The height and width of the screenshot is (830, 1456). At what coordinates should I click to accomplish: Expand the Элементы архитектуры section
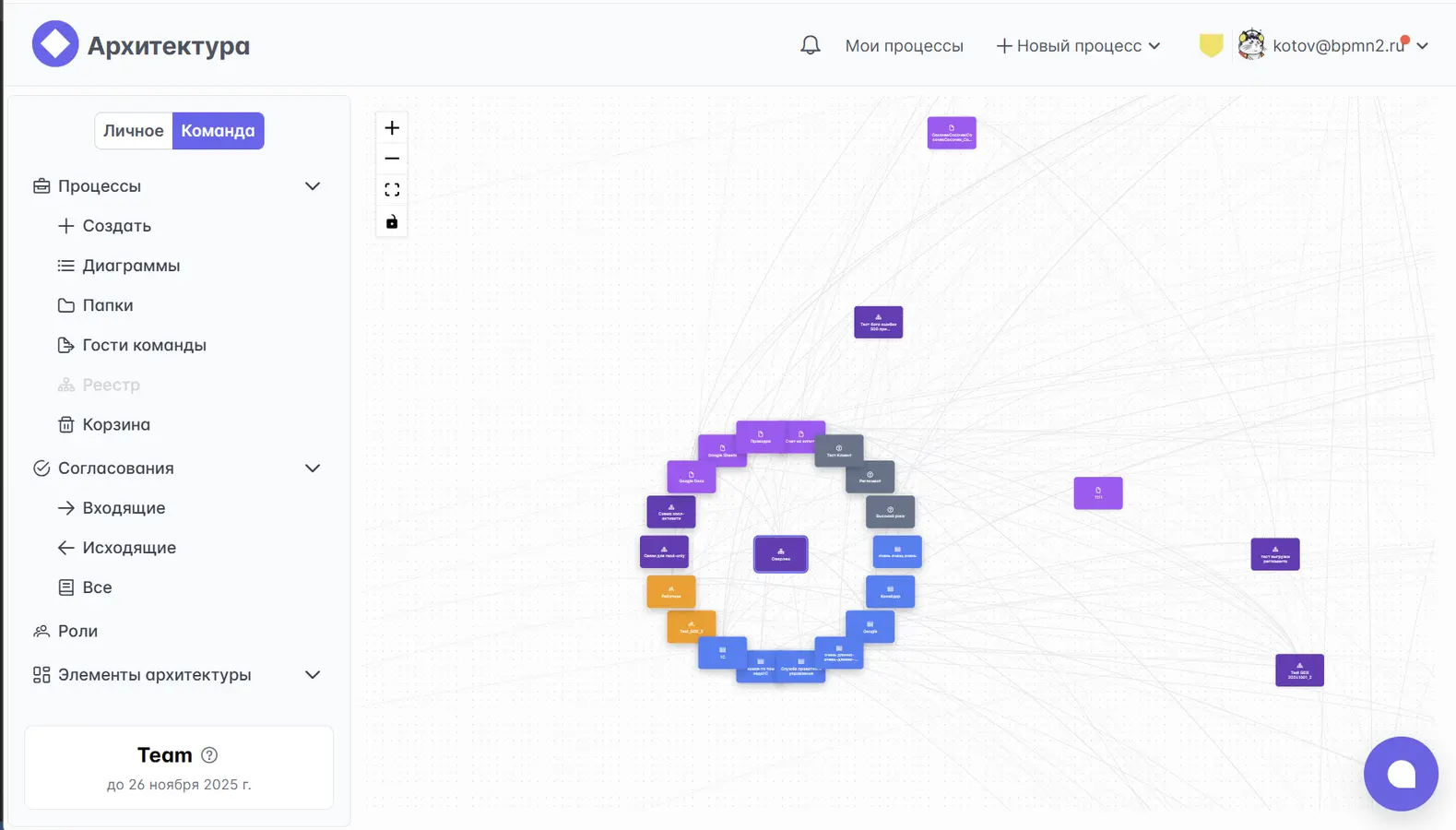click(x=313, y=675)
